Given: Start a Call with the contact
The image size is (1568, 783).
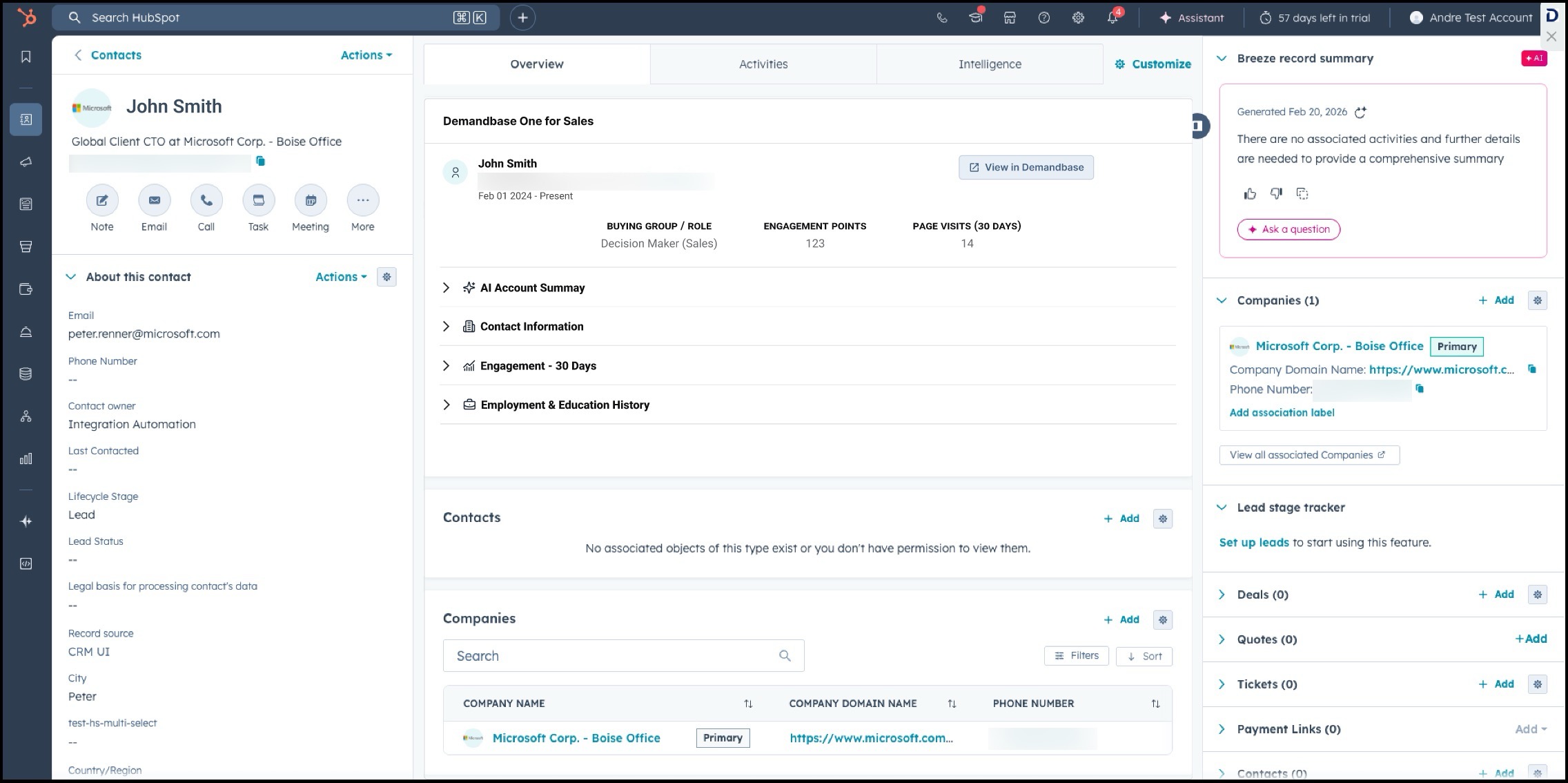Looking at the screenshot, I should pos(206,200).
